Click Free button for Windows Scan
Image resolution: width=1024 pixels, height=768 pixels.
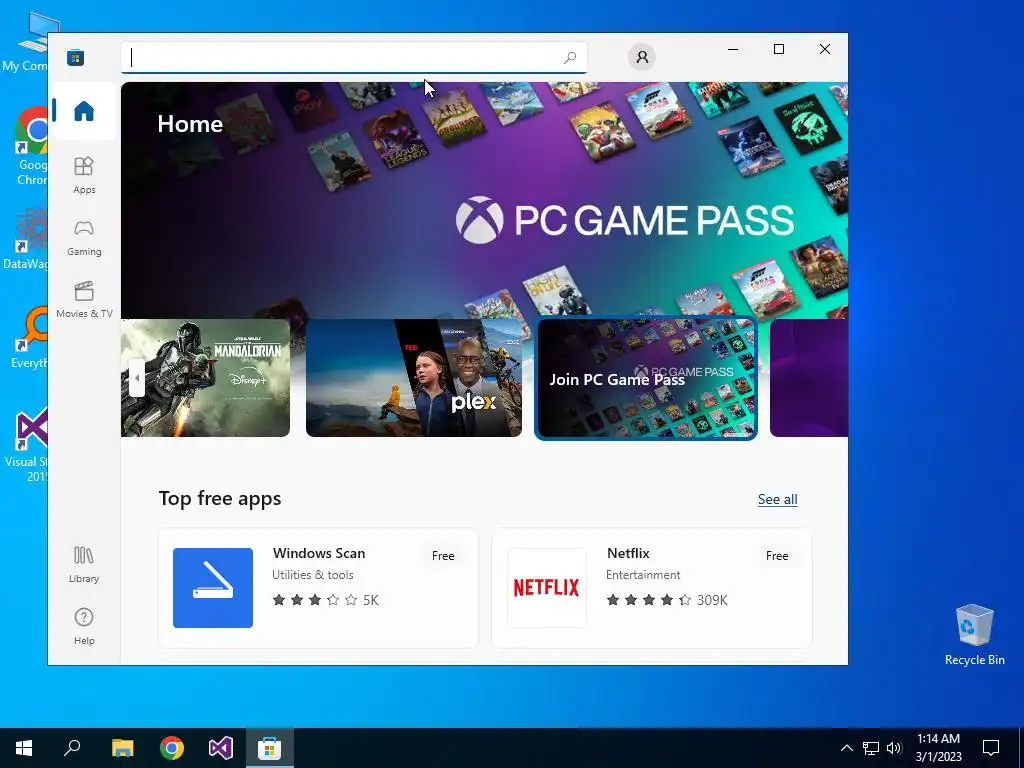click(x=443, y=556)
